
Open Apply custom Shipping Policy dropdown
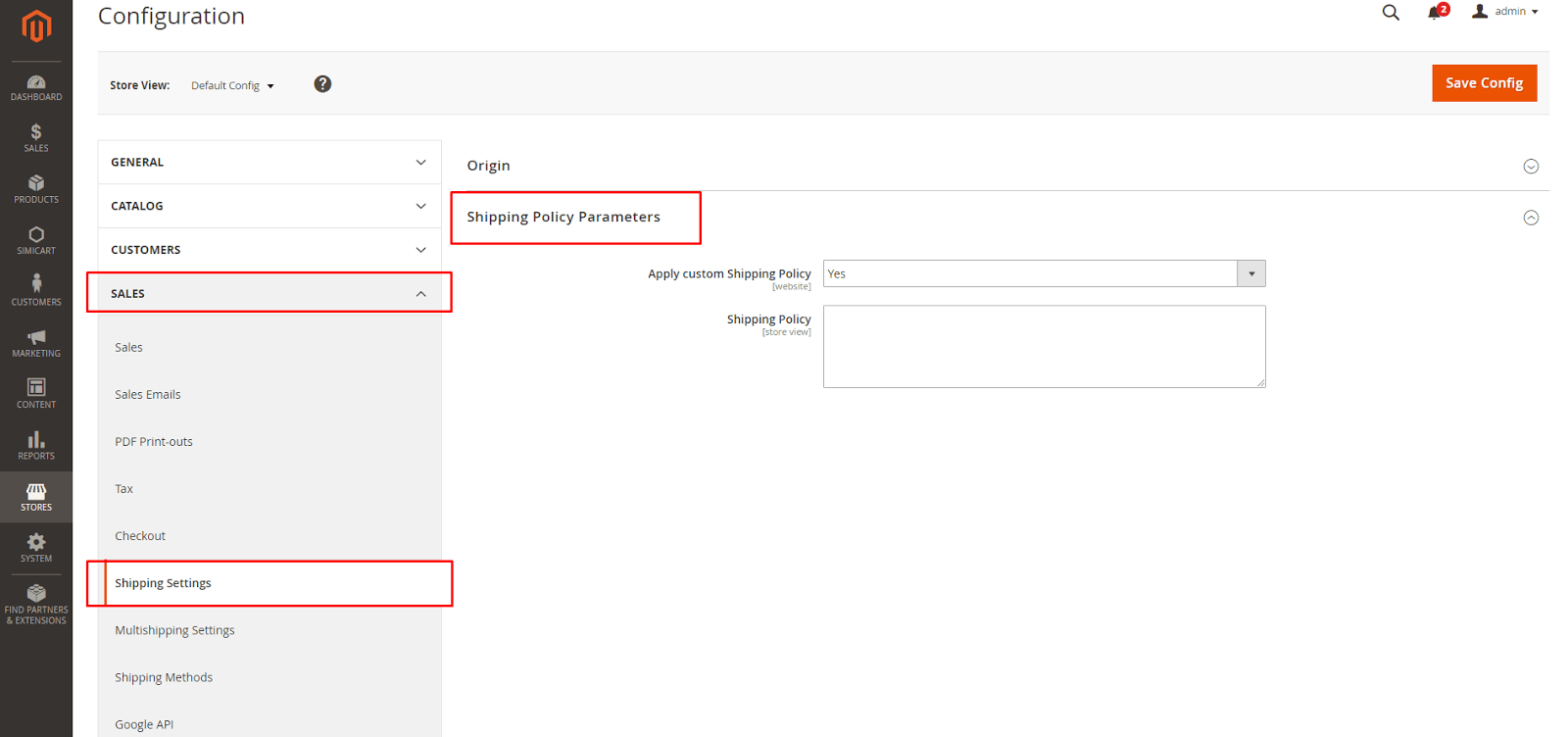click(x=1044, y=273)
